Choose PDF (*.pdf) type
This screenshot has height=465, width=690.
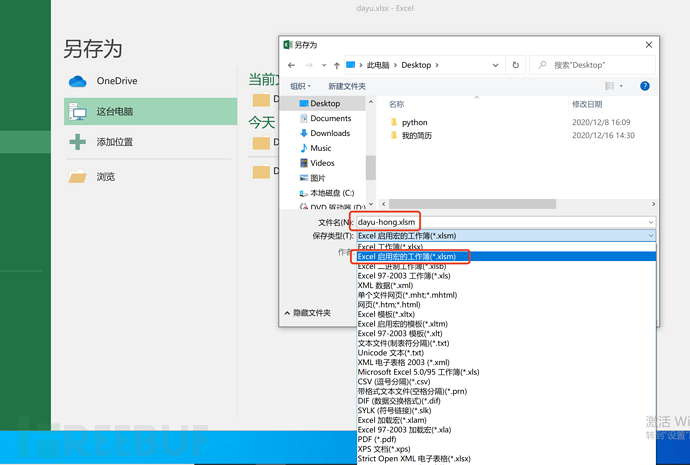click(x=506, y=439)
